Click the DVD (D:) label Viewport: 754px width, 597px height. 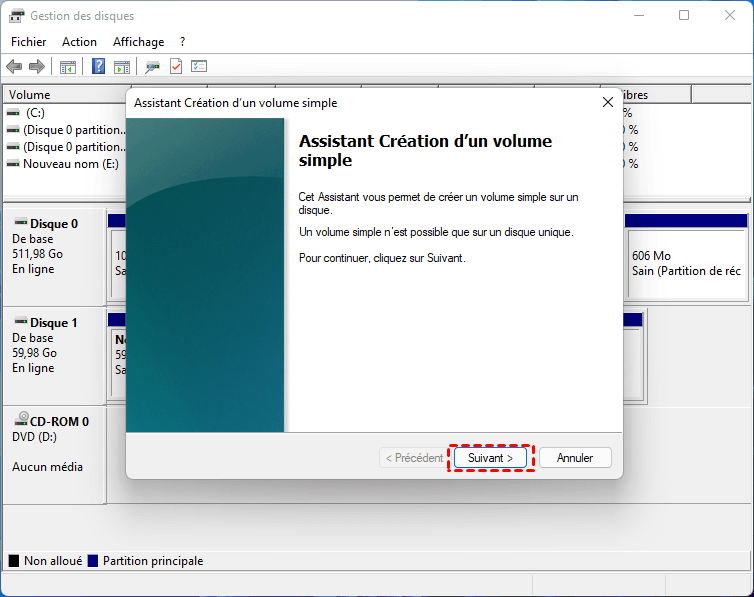tap(34, 437)
